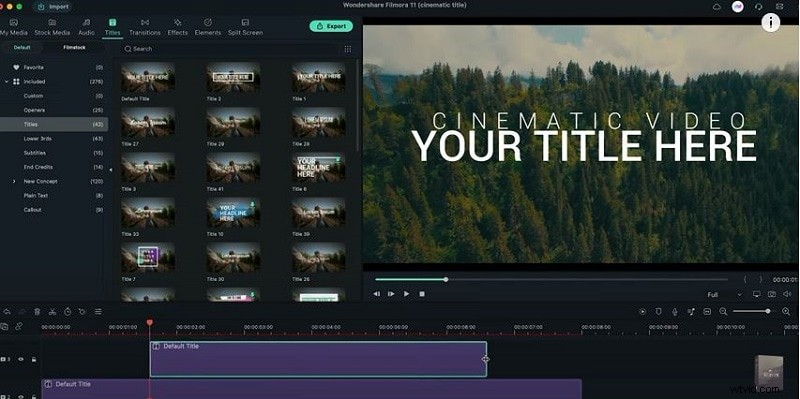
Task: Open the Elements tab
Action: (208, 27)
